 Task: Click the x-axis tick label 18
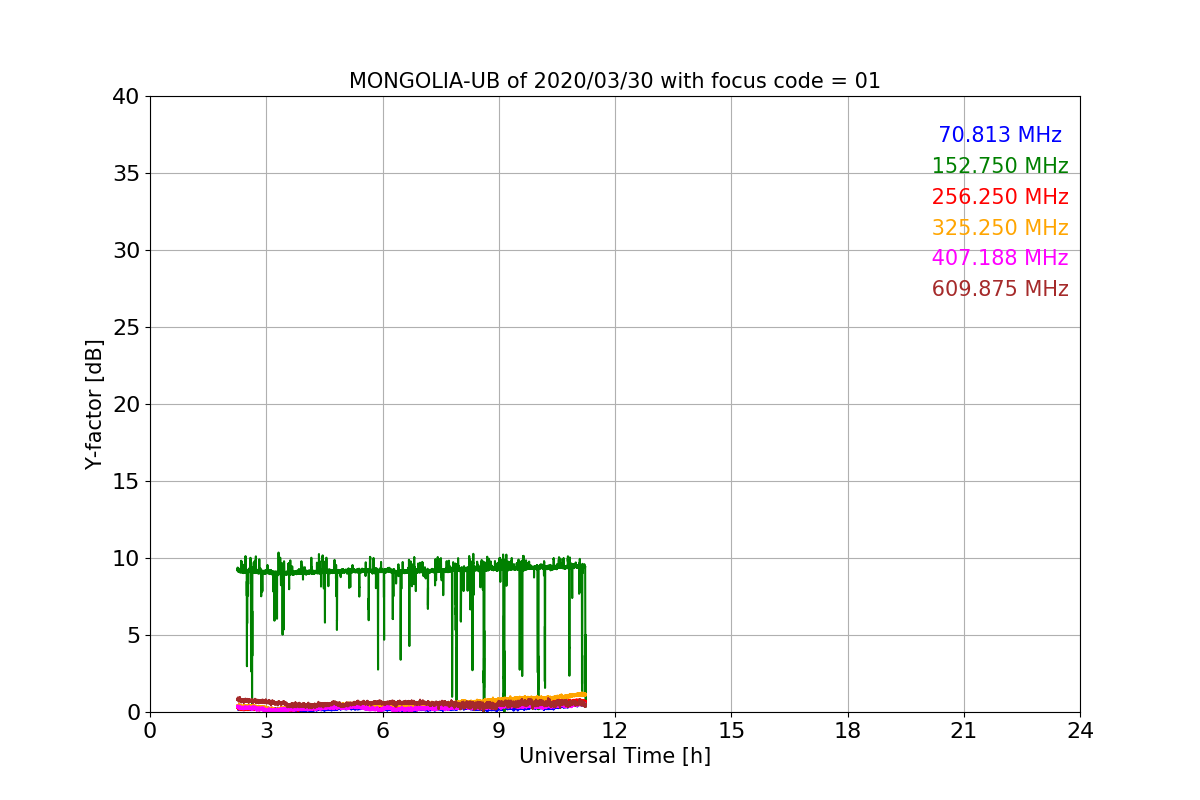point(847,731)
